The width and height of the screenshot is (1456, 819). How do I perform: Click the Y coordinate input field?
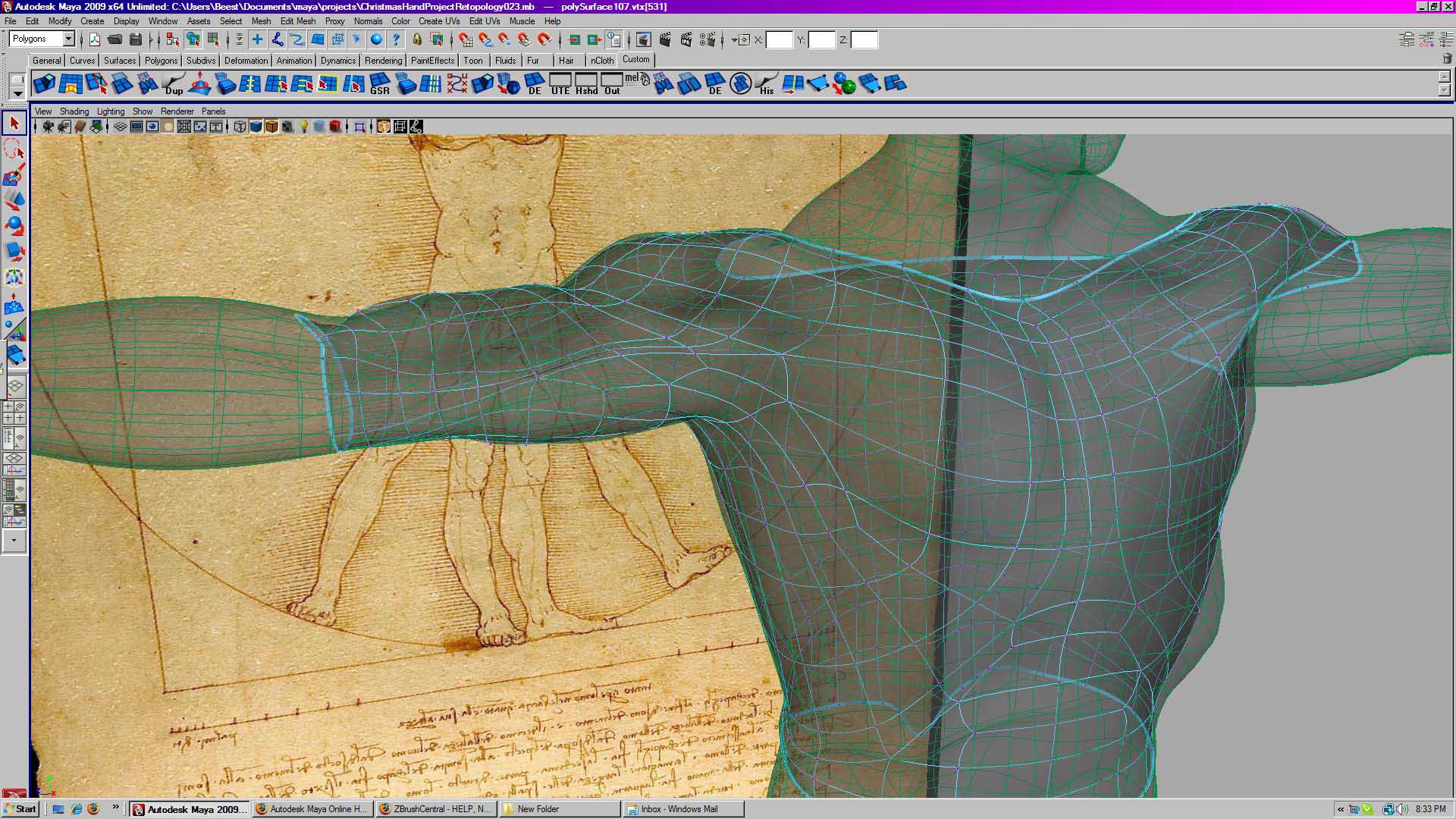pos(821,39)
